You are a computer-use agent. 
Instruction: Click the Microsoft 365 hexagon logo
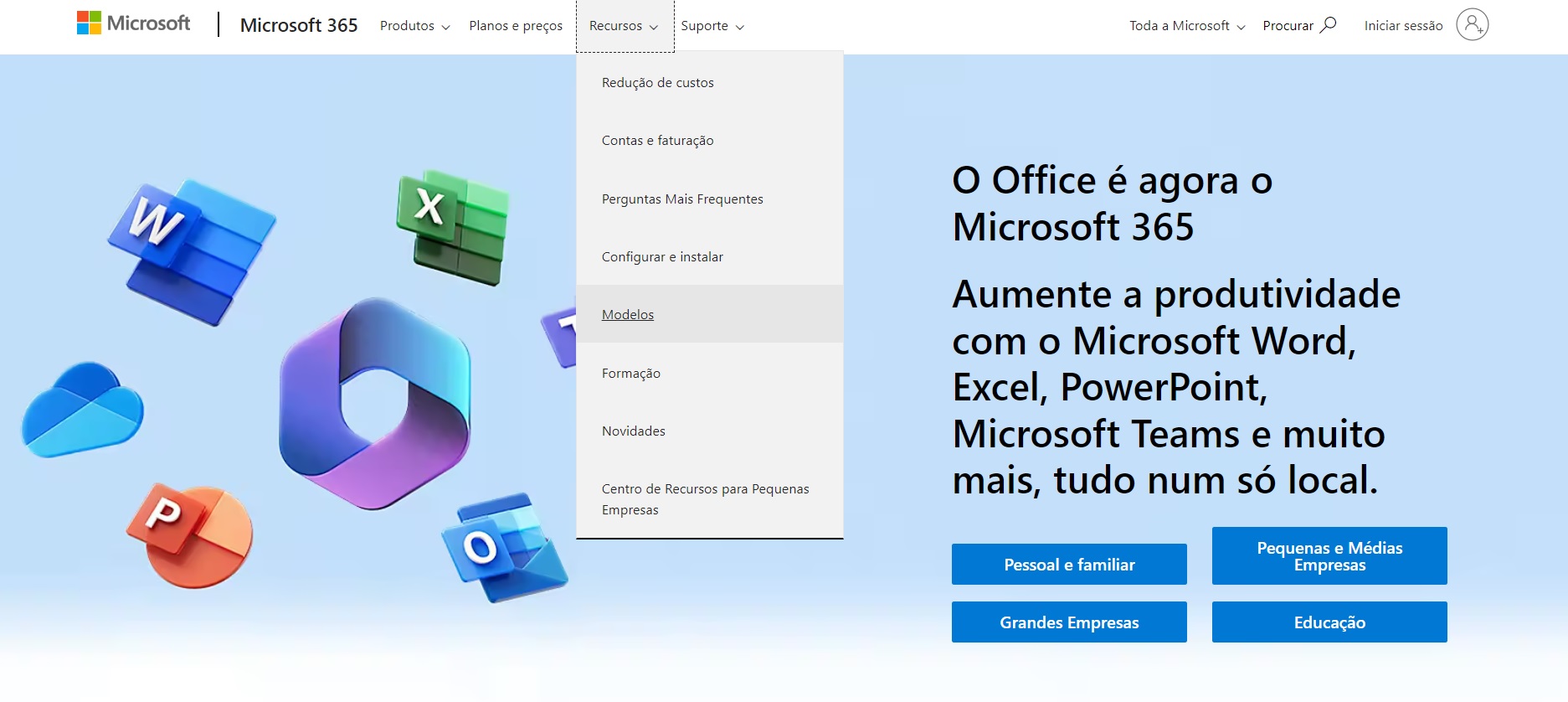tap(374, 403)
